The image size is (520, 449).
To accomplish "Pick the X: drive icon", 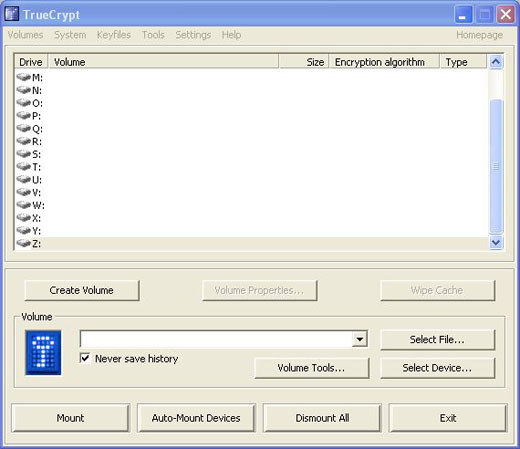I will [x=23, y=218].
